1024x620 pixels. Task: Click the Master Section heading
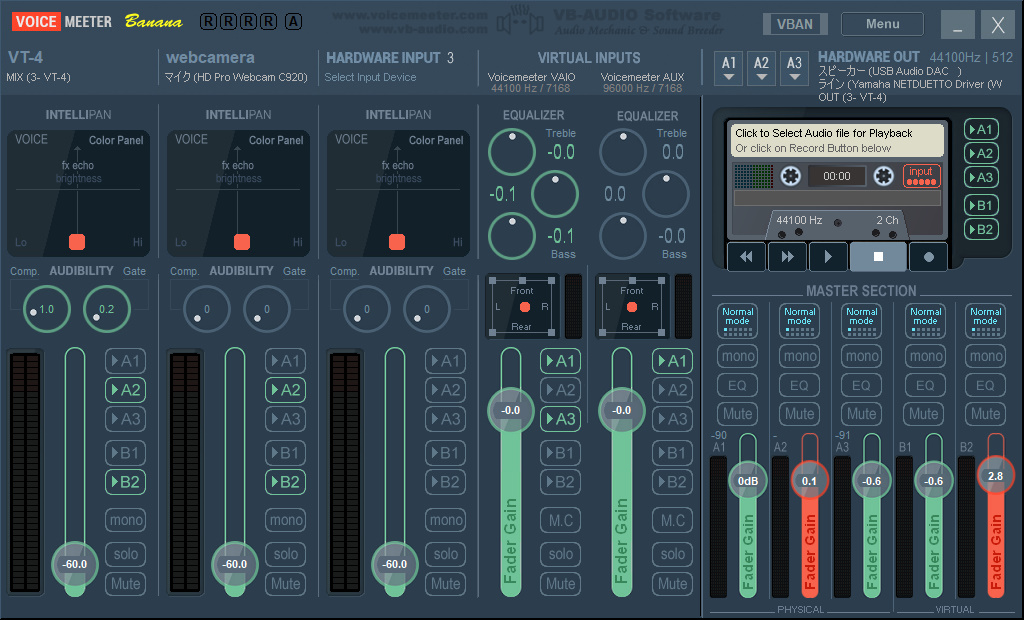pos(861,291)
